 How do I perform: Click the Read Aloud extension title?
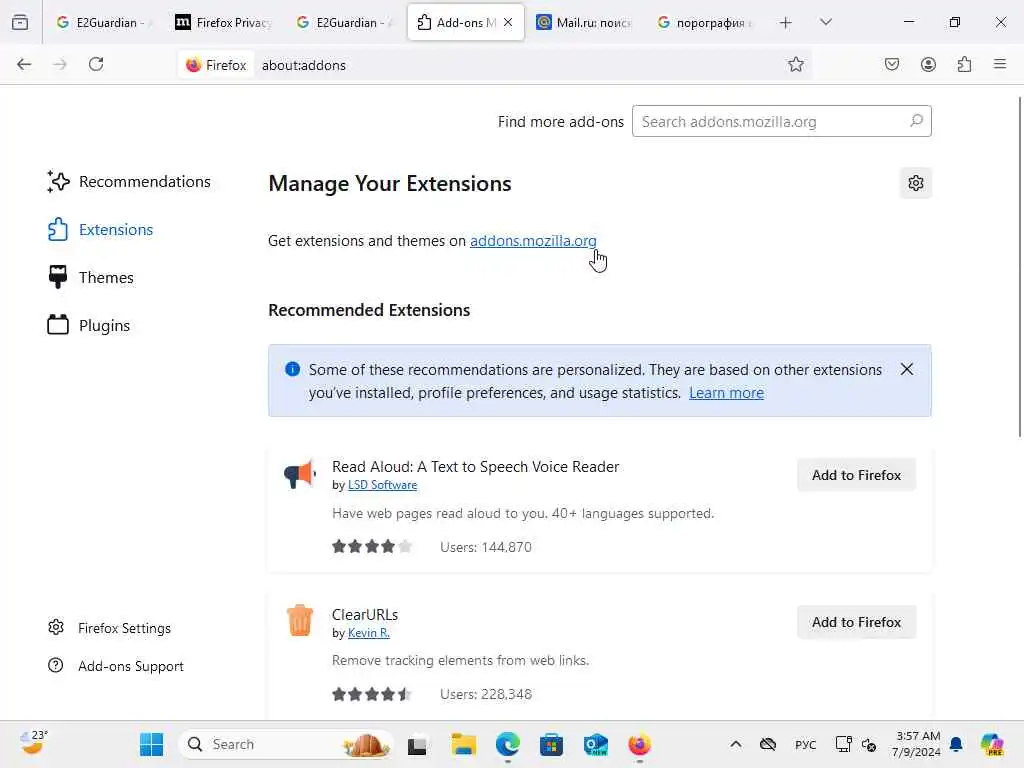click(475, 466)
